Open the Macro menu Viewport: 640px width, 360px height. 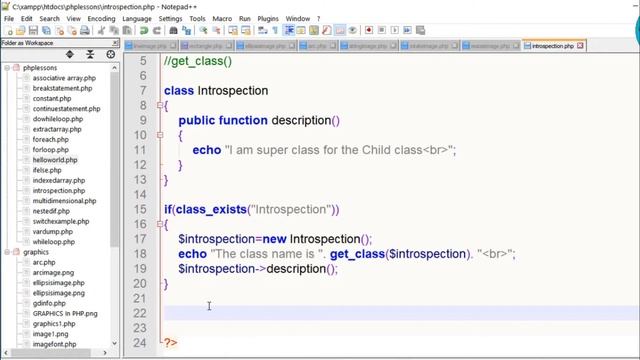(222, 19)
